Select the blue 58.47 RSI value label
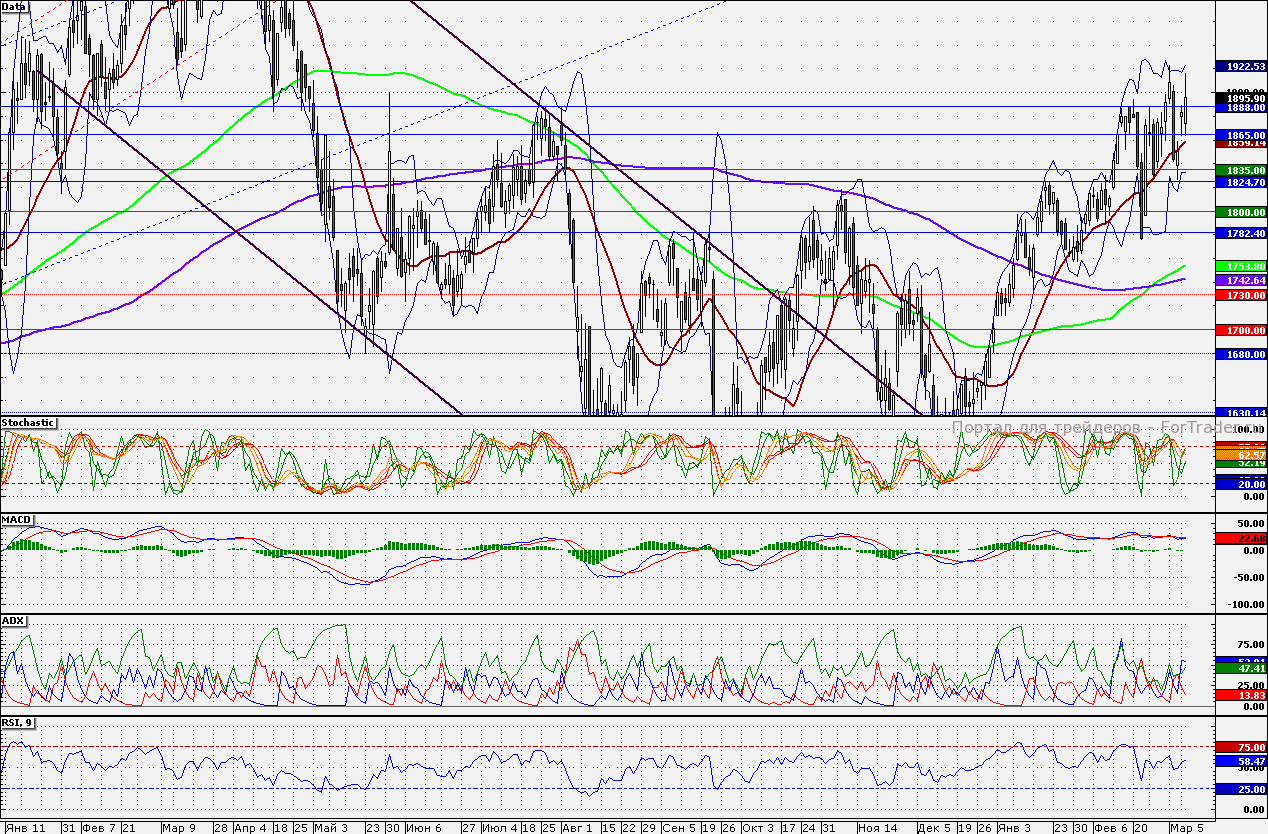Screen dimensions: 1268x834 pyautogui.click(x=1240, y=761)
